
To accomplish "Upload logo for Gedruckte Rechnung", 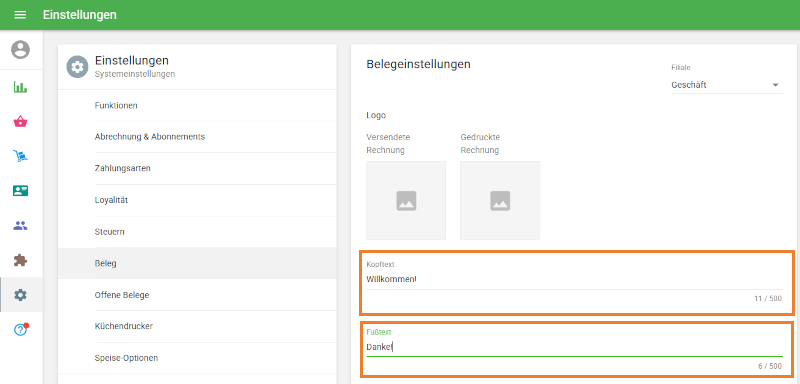I will tap(500, 200).
